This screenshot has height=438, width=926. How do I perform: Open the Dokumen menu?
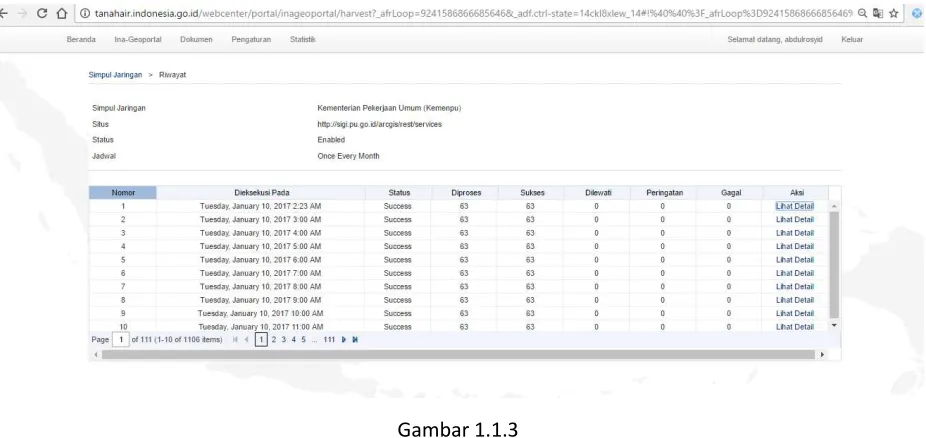pyautogui.click(x=196, y=40)
